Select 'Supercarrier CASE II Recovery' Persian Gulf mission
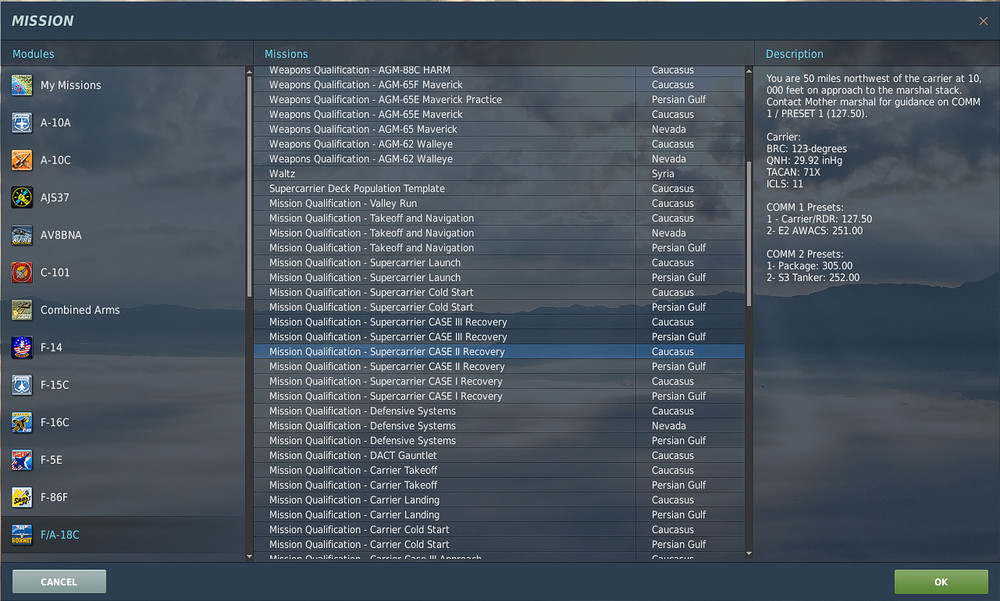Viewport: 1000px width, 601px height. coord(499,366)
